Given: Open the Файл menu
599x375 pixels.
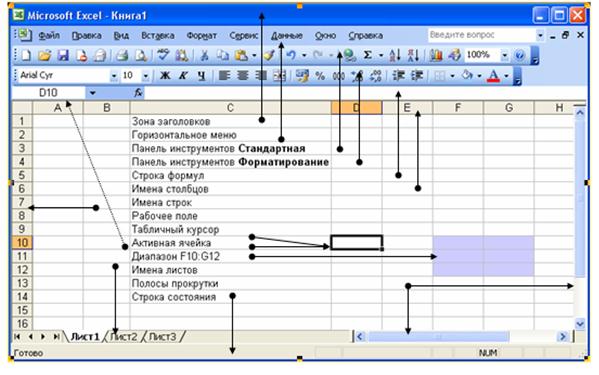Looking at the screenshot, I should [x=49, y=36].
